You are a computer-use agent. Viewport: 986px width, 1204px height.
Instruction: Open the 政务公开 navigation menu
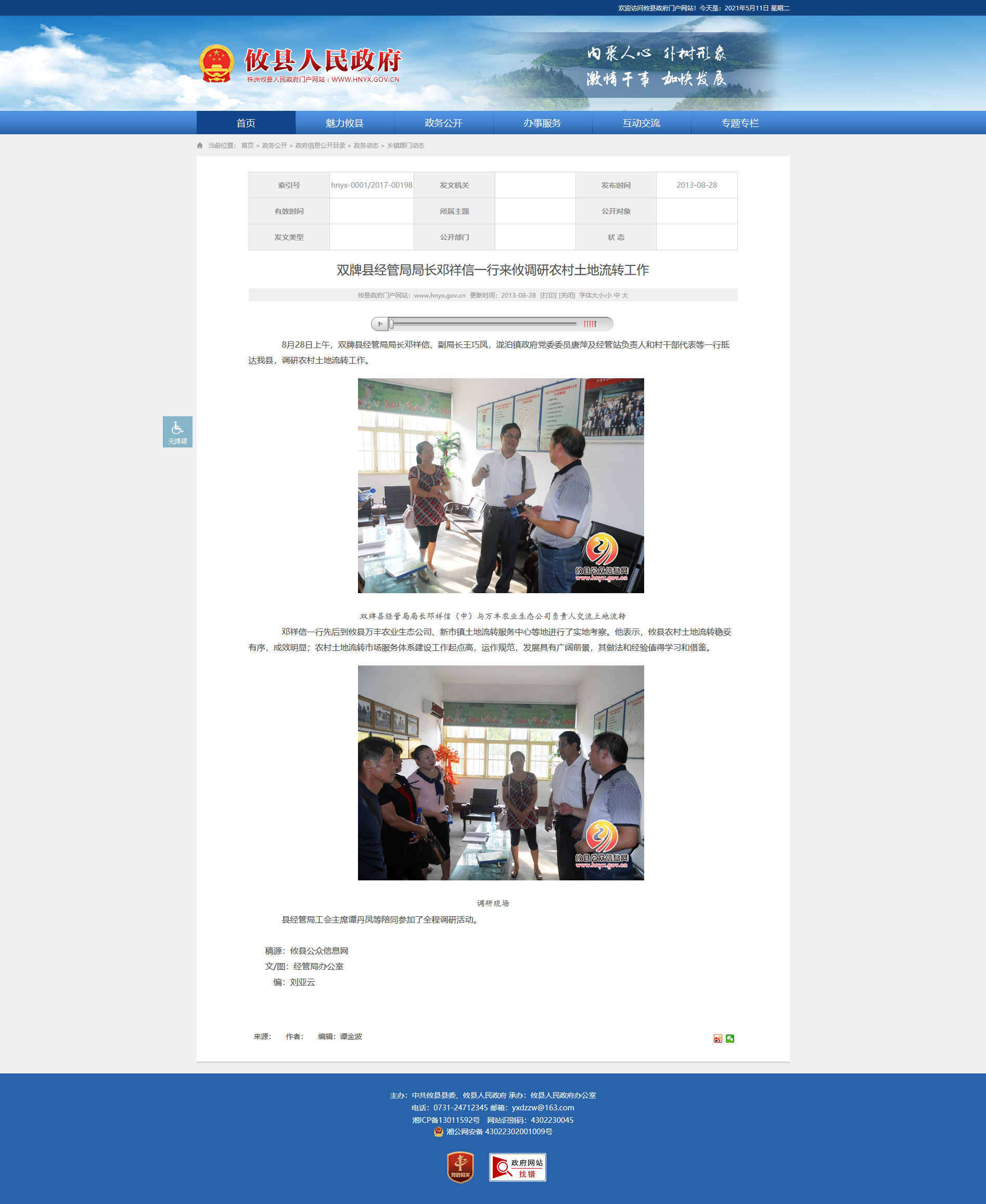444,123
